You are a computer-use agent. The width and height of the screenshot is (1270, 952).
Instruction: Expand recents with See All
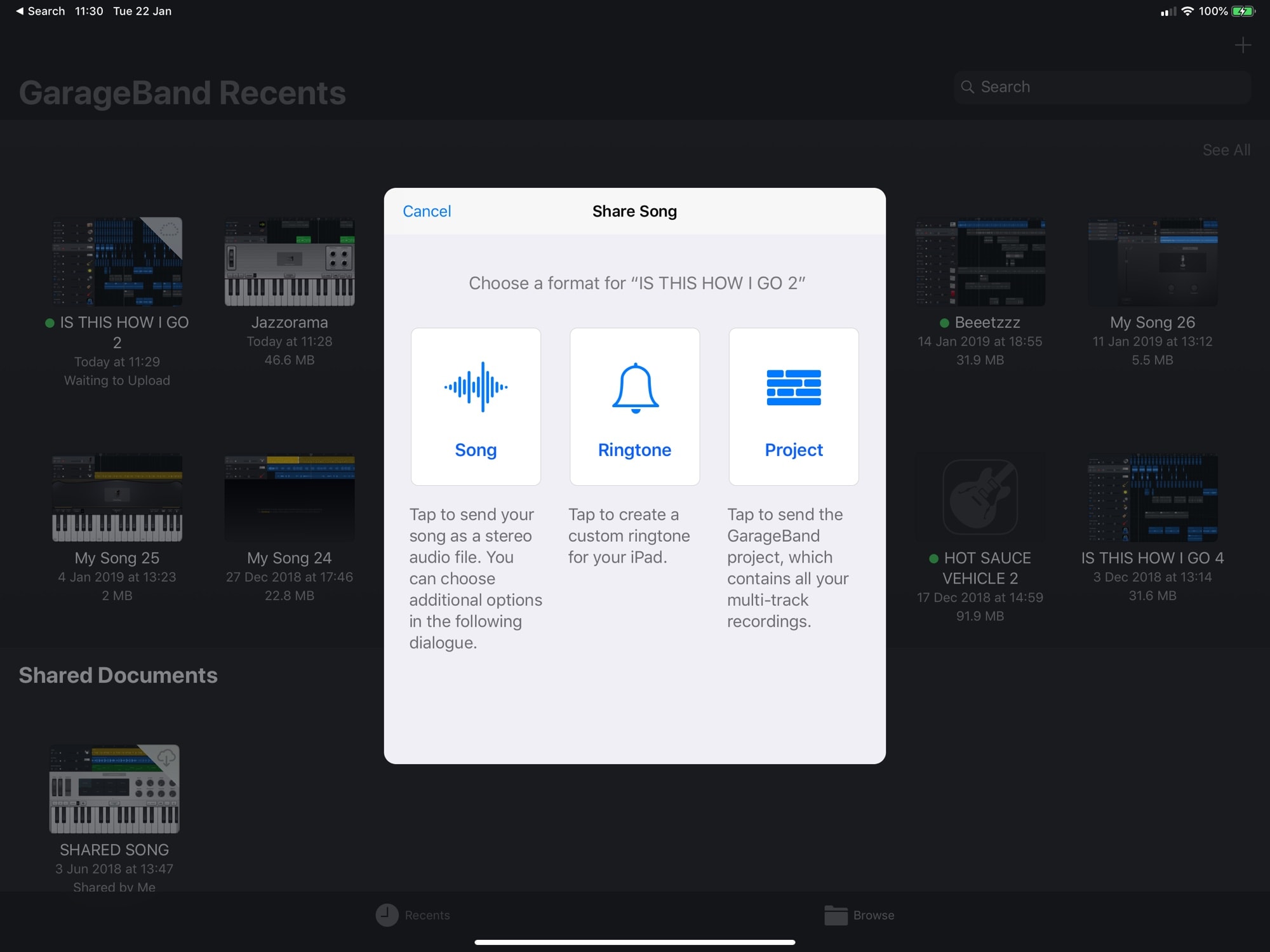1226,150
